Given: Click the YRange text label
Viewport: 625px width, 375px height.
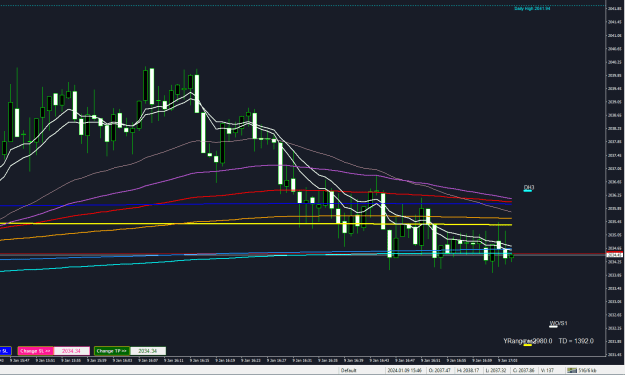Looking at the screenshot, I should pyautogui.click(x=528, y=341).
